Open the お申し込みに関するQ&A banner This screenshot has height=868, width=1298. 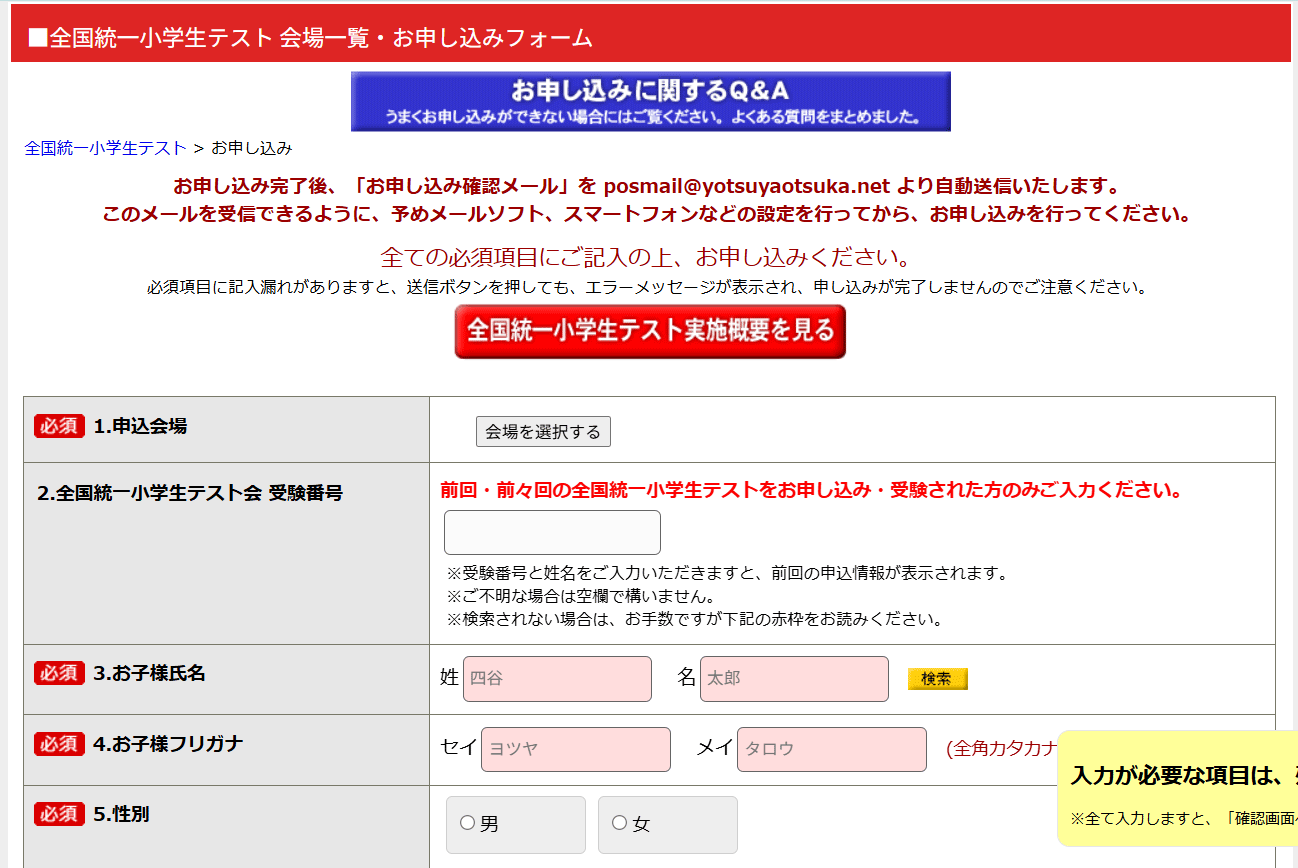[x=650, y=101]
